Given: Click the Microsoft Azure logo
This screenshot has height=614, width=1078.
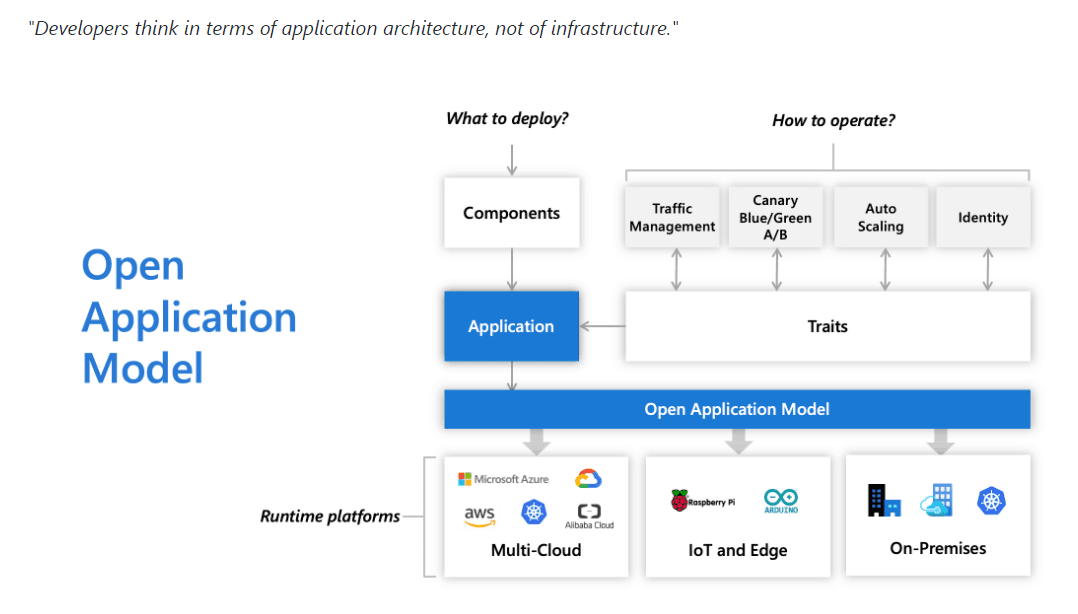Looking at the screenshot, I should click(503, 480).
